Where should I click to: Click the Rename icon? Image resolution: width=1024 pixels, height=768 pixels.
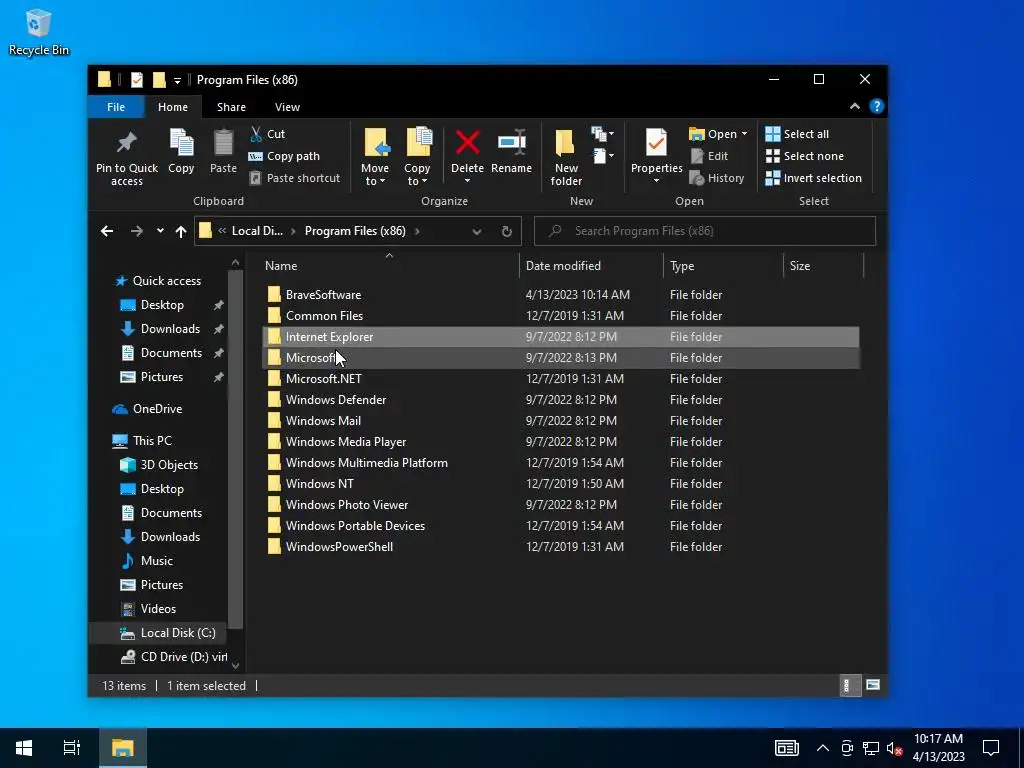click(511, 143)
